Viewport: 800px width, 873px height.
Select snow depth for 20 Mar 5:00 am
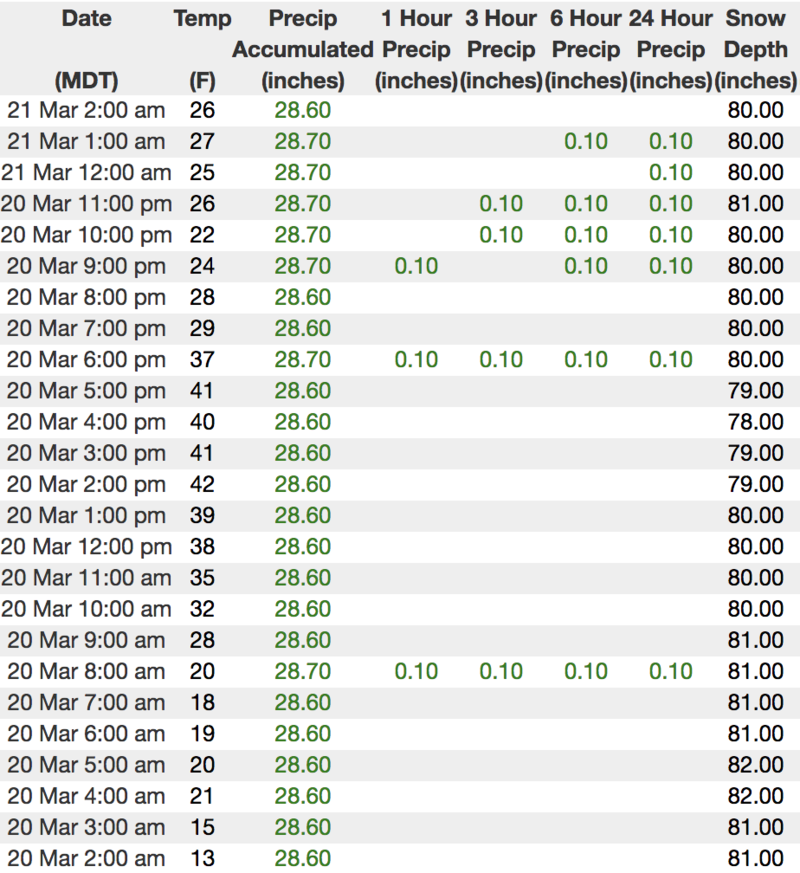click(x=756, y=765)
